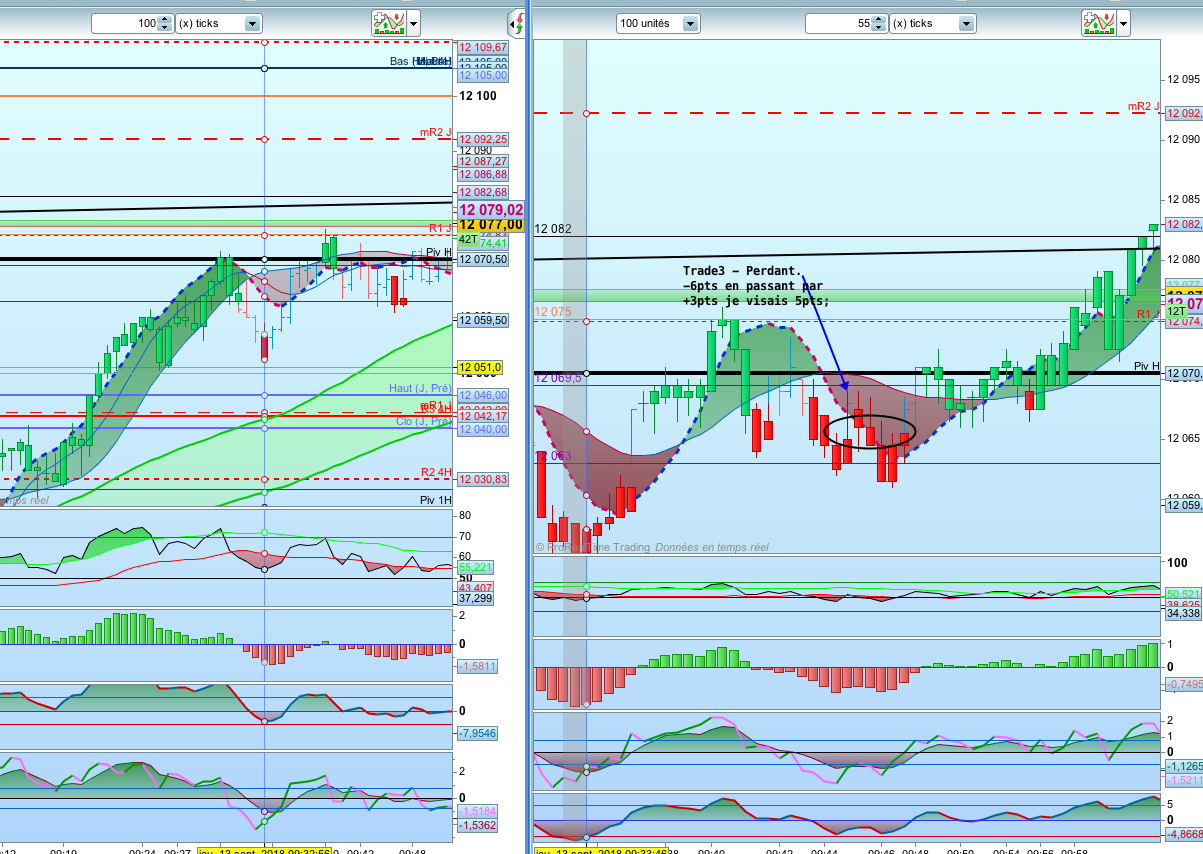Screen dimensions: 1203x854
Task: Select the 12 070,50 pivot price label
Action: 483,259
